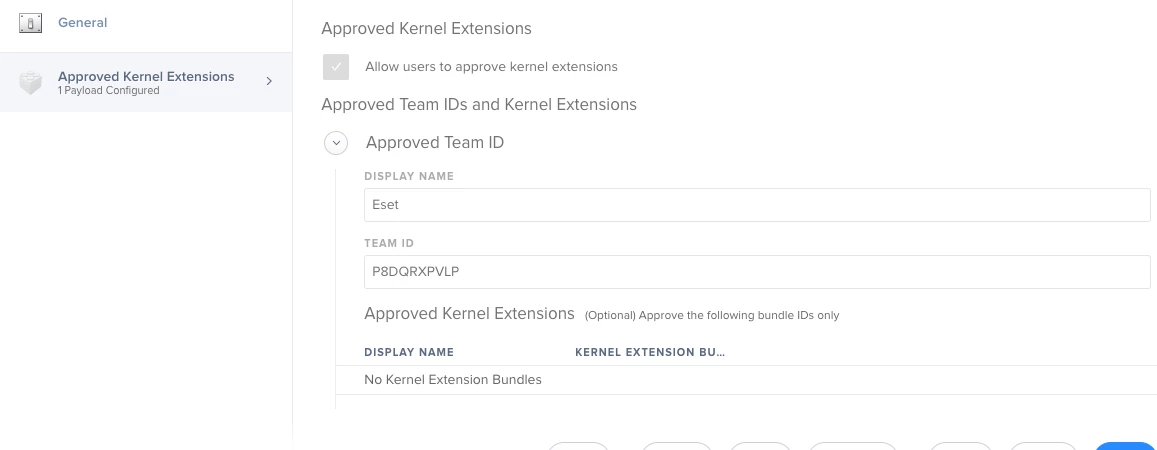Select Approved Kernel Extensions sidebar item
This screenshot has width=1157, height=450.
click(146, 83)
